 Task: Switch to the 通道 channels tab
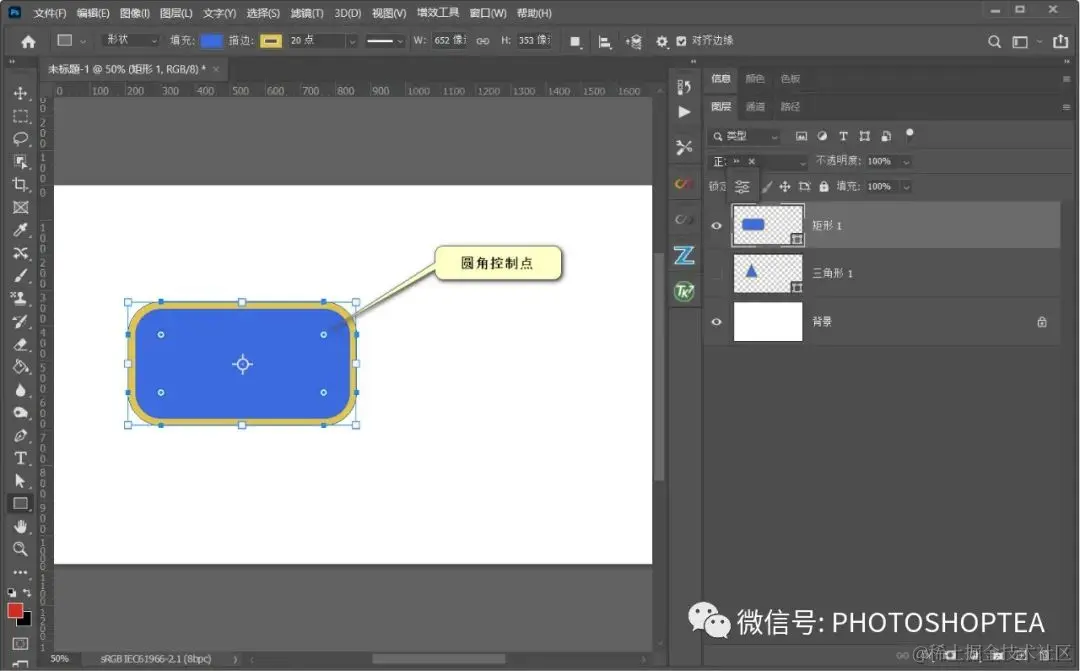(756, 107)
